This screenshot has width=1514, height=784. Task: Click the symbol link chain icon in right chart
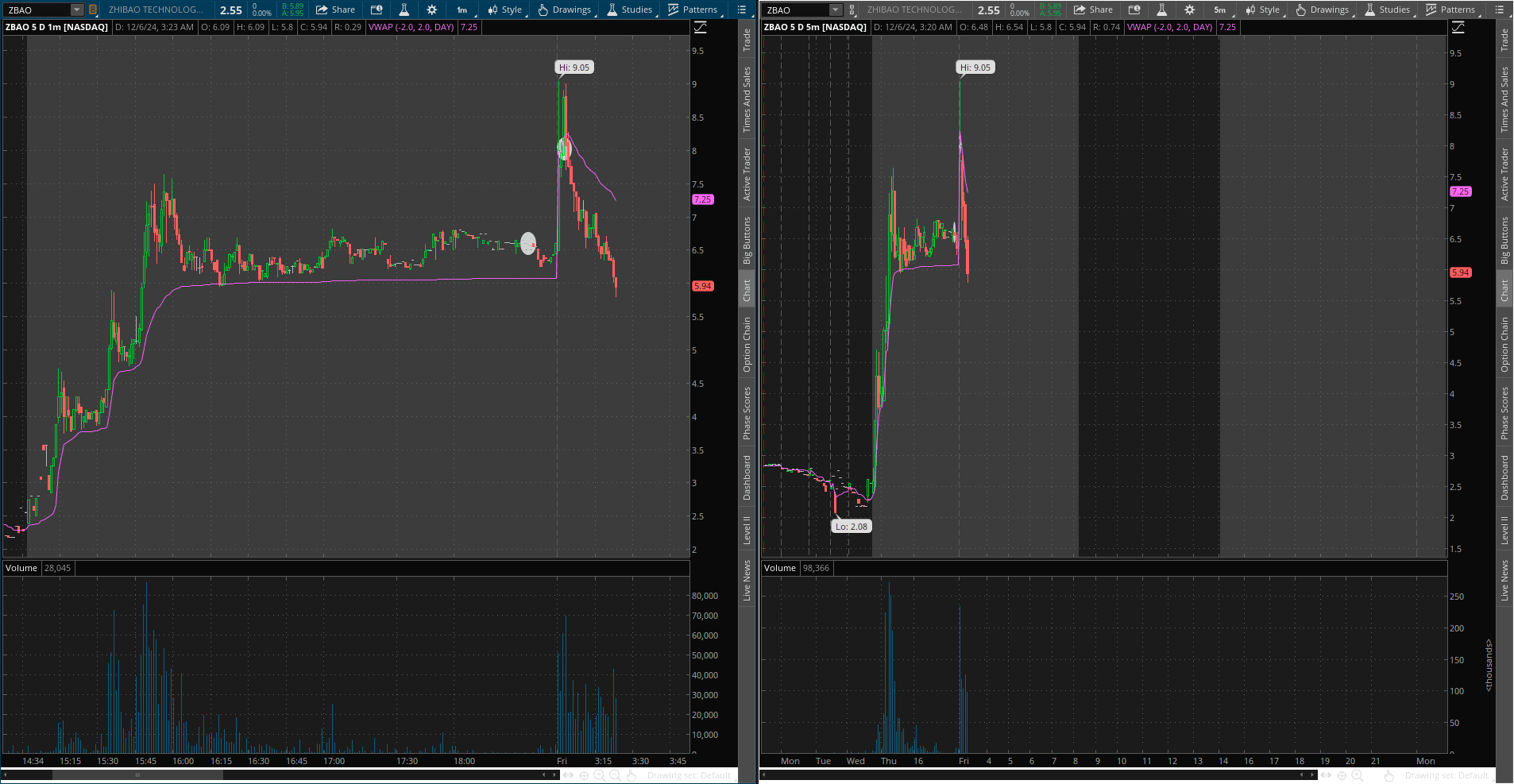tap(852, 10)
